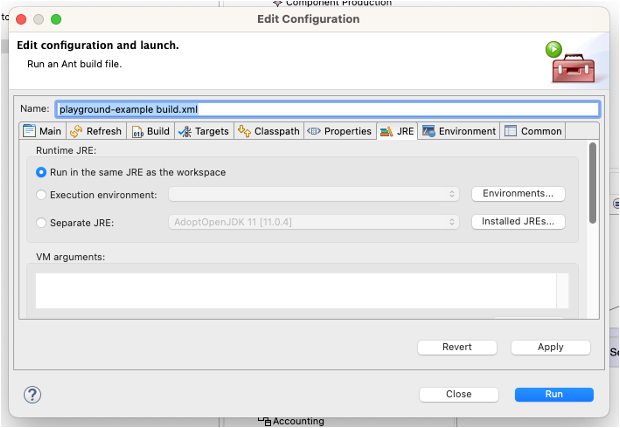Click the Name input field
The image size is (620, 428).
(x=327, y=109)
